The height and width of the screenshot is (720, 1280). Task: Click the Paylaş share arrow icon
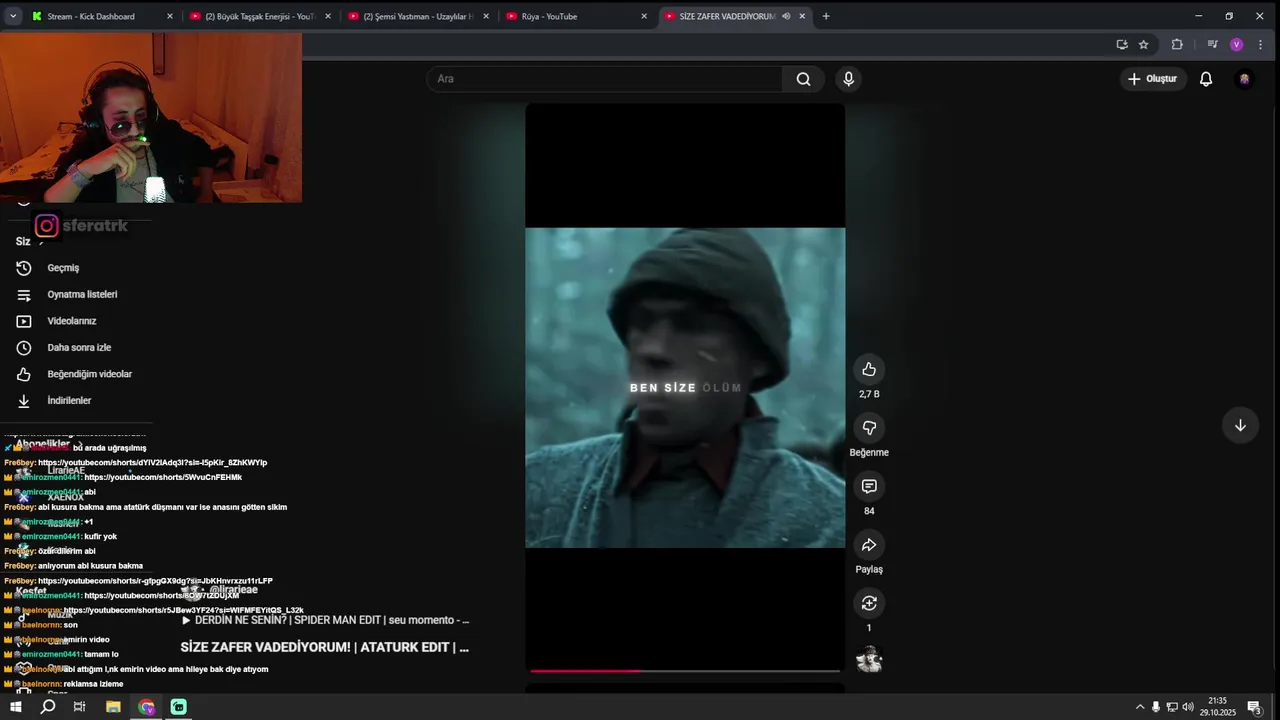(x=869, y=545)
